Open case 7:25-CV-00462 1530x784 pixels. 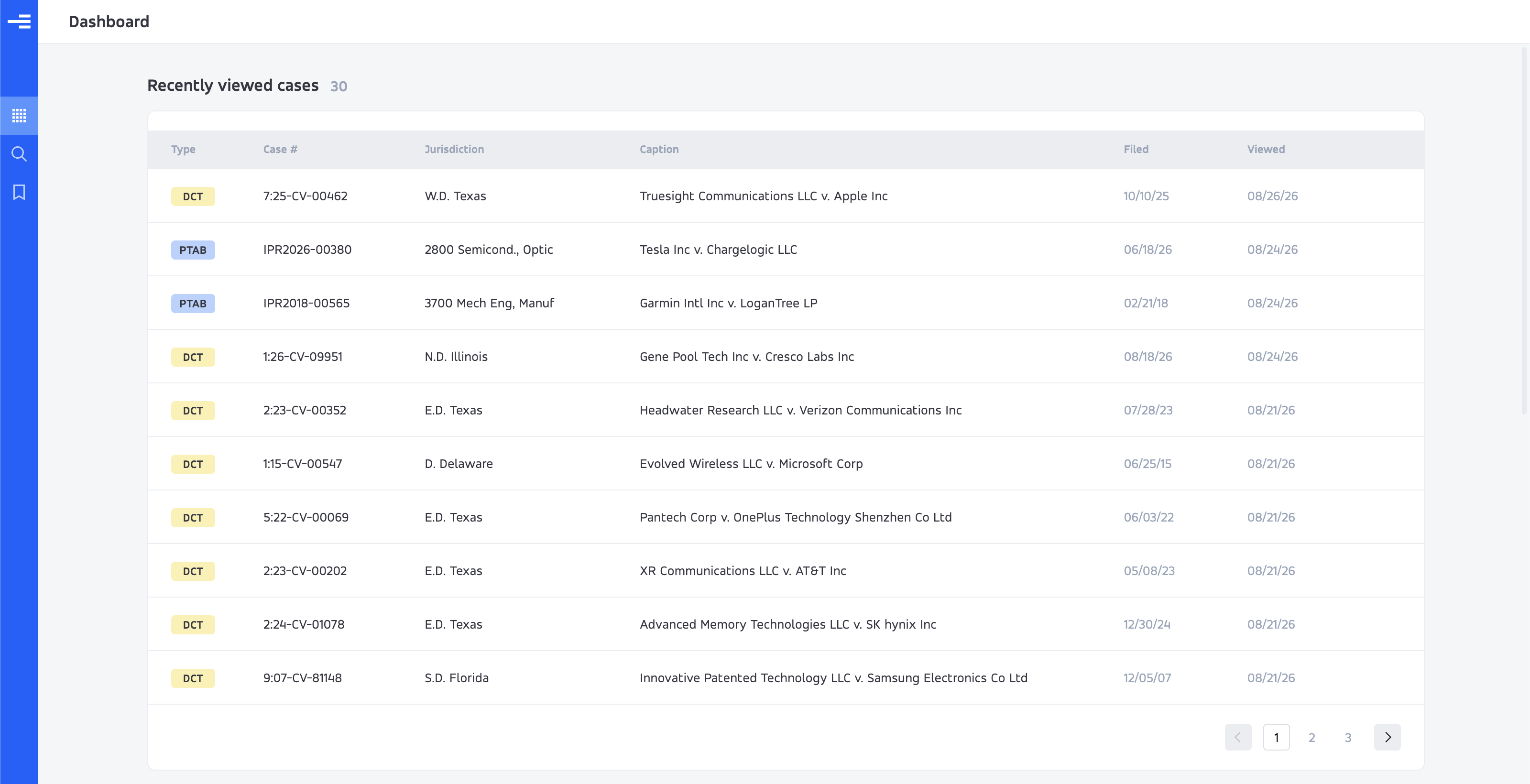click(306, 196)
